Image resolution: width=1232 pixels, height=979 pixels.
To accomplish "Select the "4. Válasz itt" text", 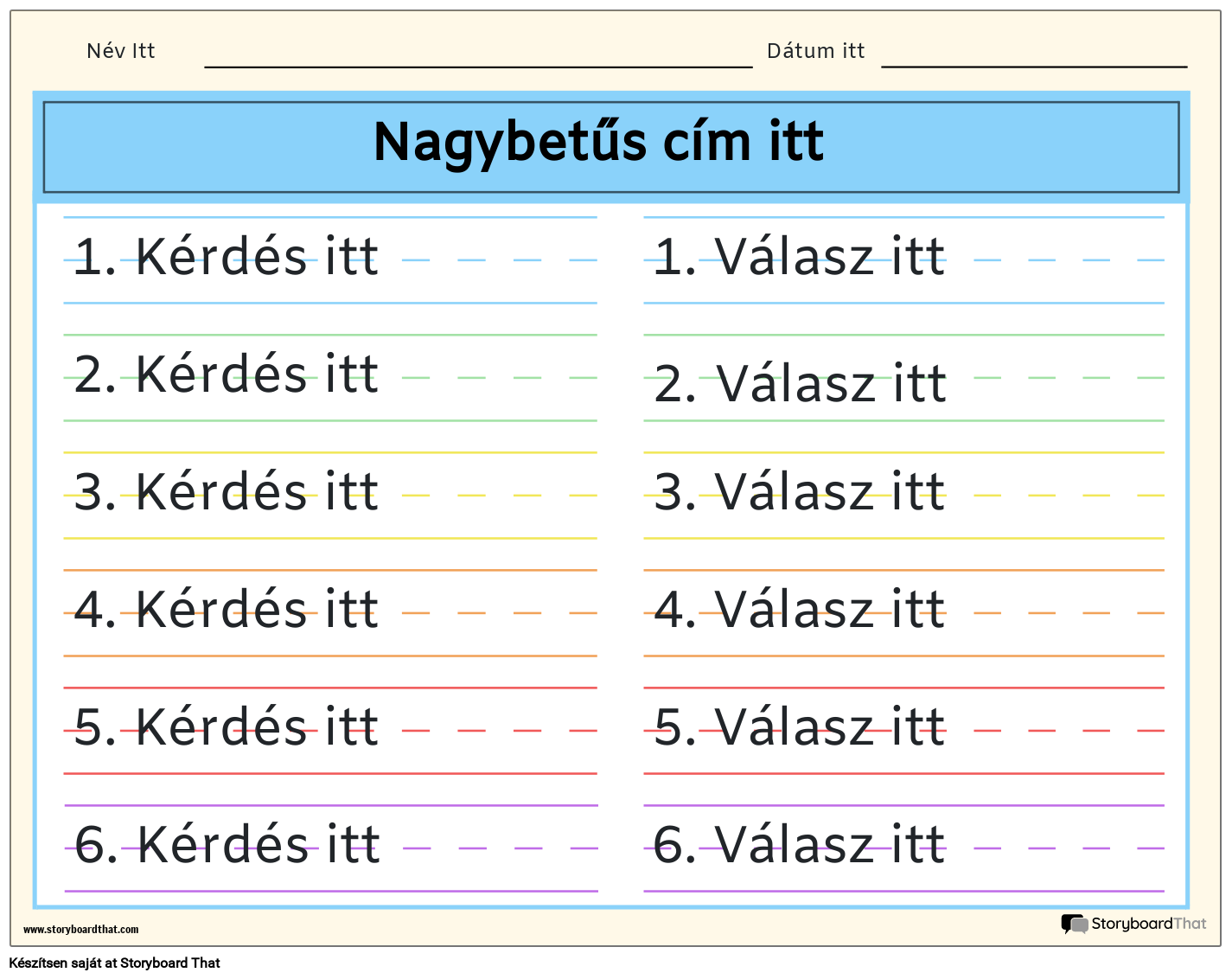I will click(x=799, y=610).
